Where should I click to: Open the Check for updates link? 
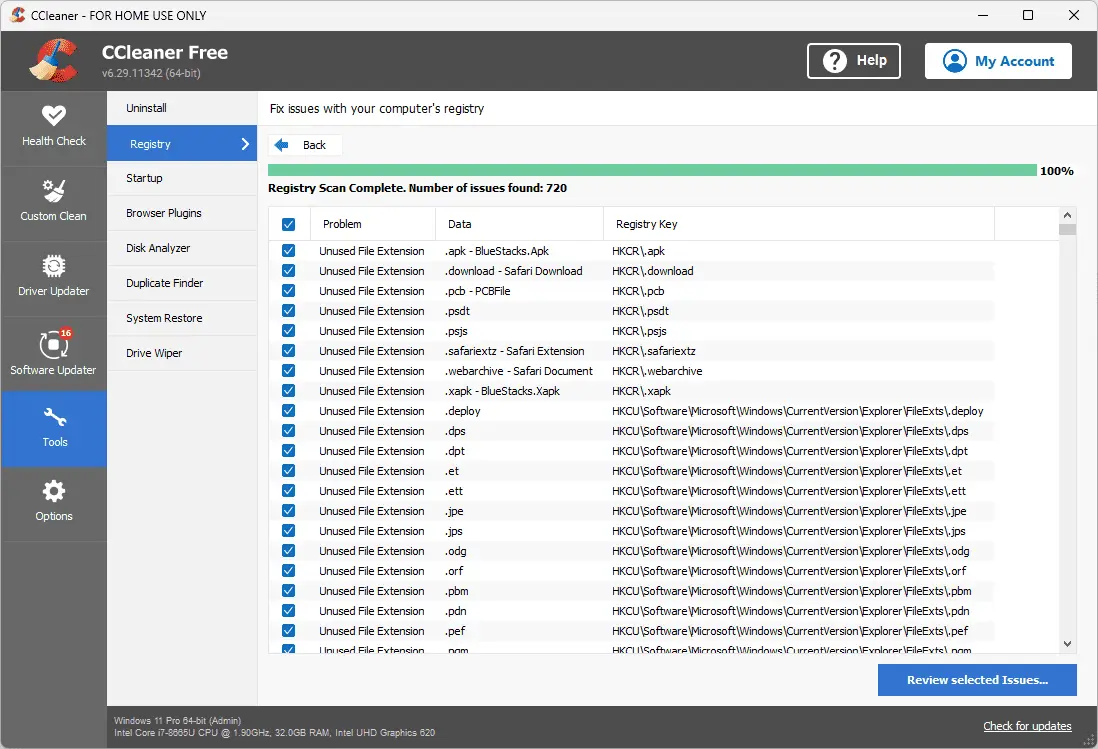click(1027, 726)
